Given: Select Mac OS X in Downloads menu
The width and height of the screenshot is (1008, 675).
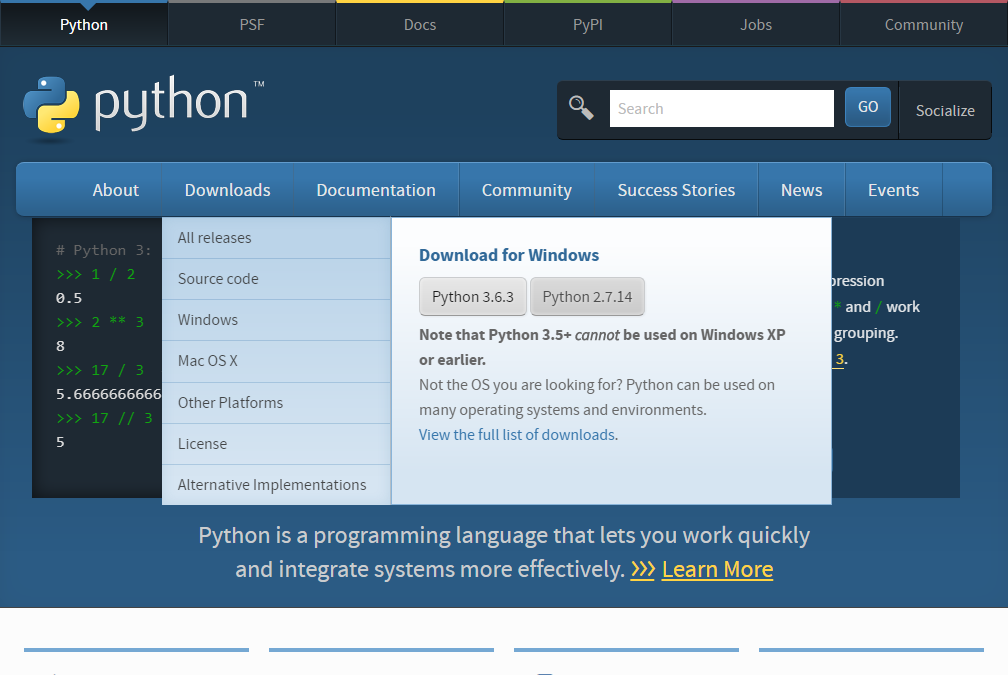Looking at the screenshot, I should pos(276,361).
